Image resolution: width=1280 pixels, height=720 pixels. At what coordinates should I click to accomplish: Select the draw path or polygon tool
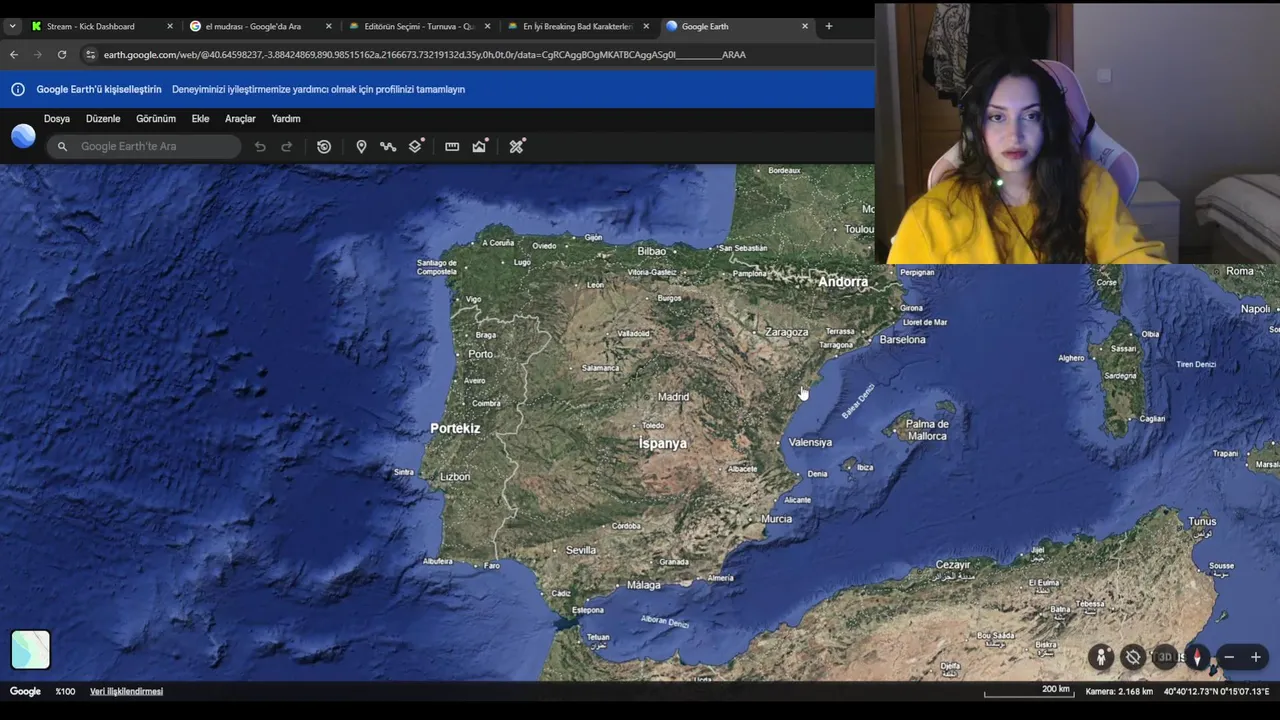click(x=388, y=146)
